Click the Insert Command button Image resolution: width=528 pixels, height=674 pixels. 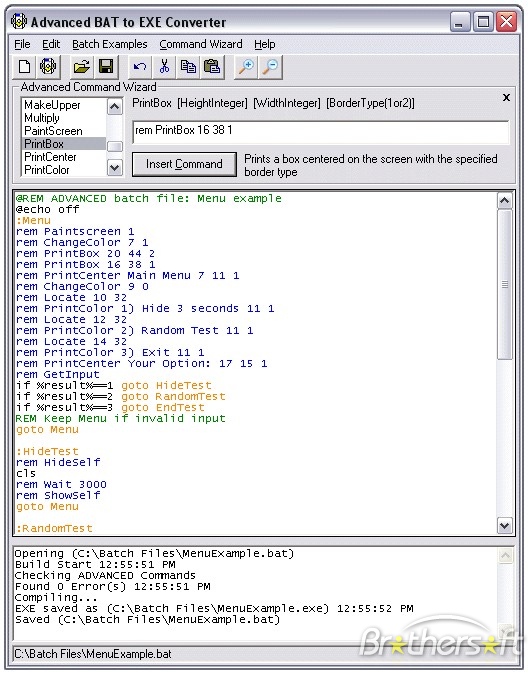[184, 164]
